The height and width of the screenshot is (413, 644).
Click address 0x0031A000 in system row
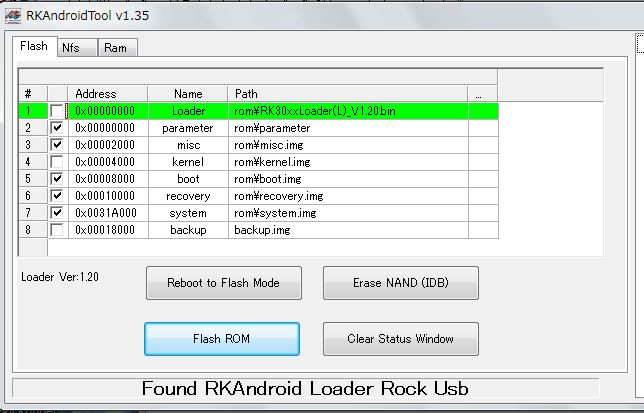[x=106, y=213]
